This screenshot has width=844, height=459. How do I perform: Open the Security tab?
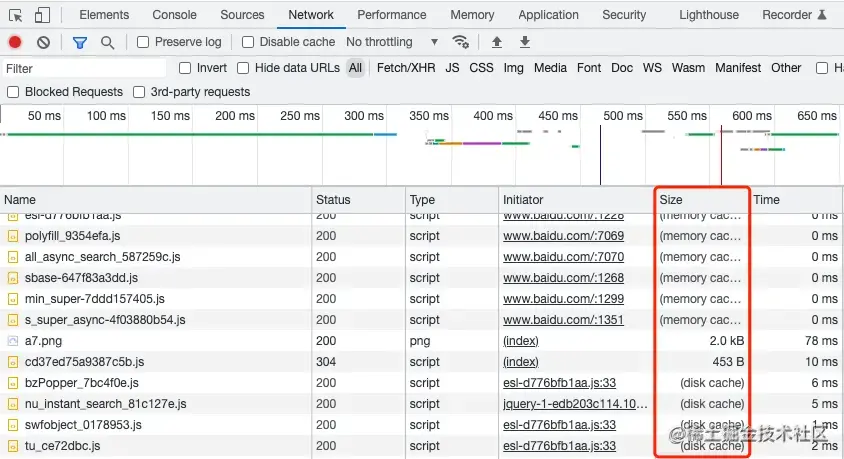pos(624,15)
